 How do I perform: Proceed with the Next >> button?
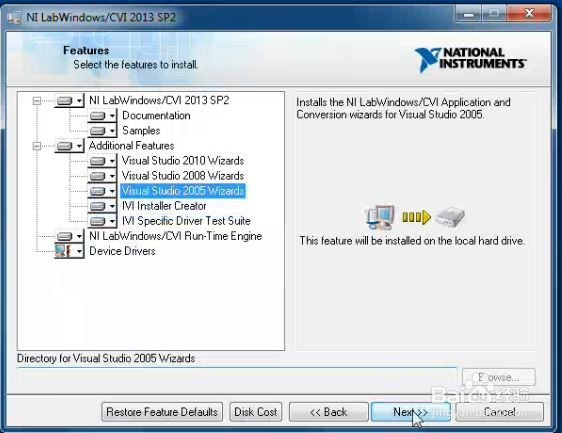point(411,412)
